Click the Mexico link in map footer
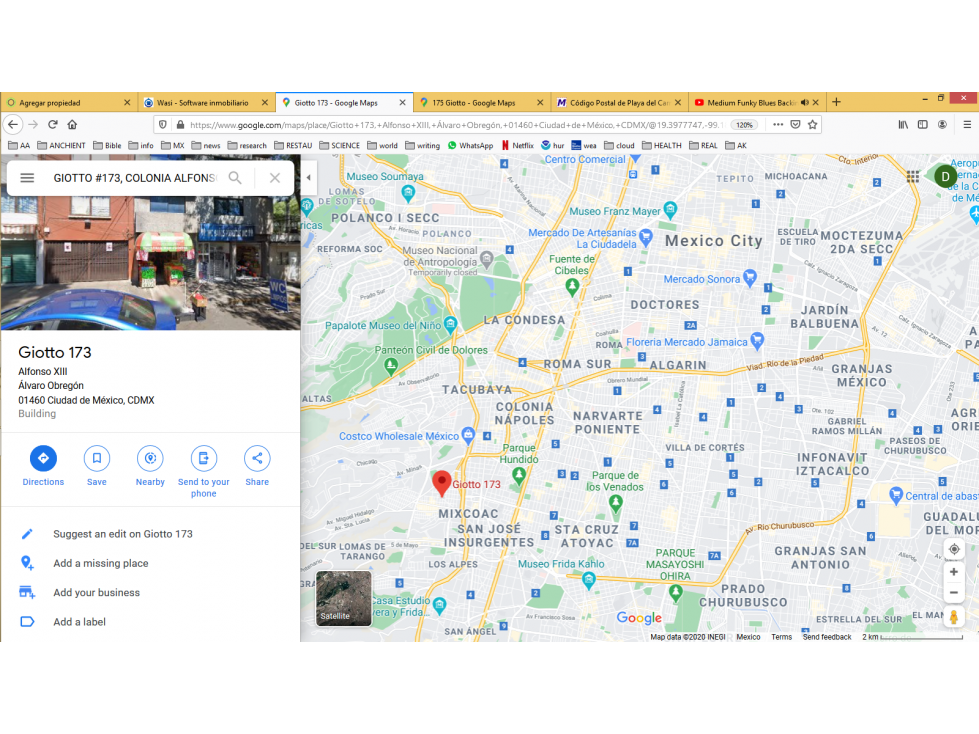The width and height of the screenshot is (979, 734). pyautogui.click(x=748, y=637)
